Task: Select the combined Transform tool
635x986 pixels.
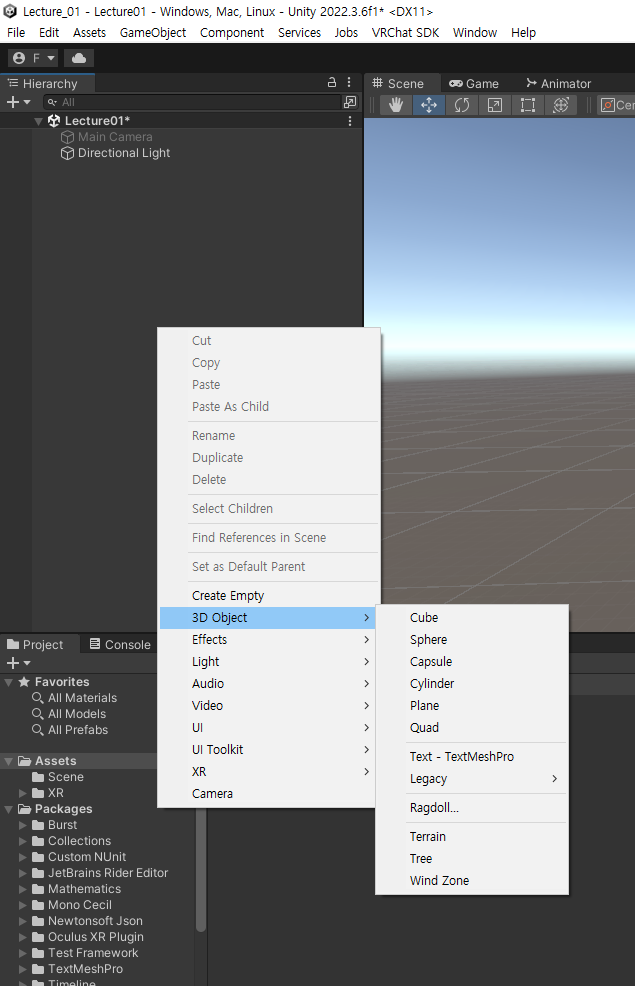Action: [x=561, y=105]
